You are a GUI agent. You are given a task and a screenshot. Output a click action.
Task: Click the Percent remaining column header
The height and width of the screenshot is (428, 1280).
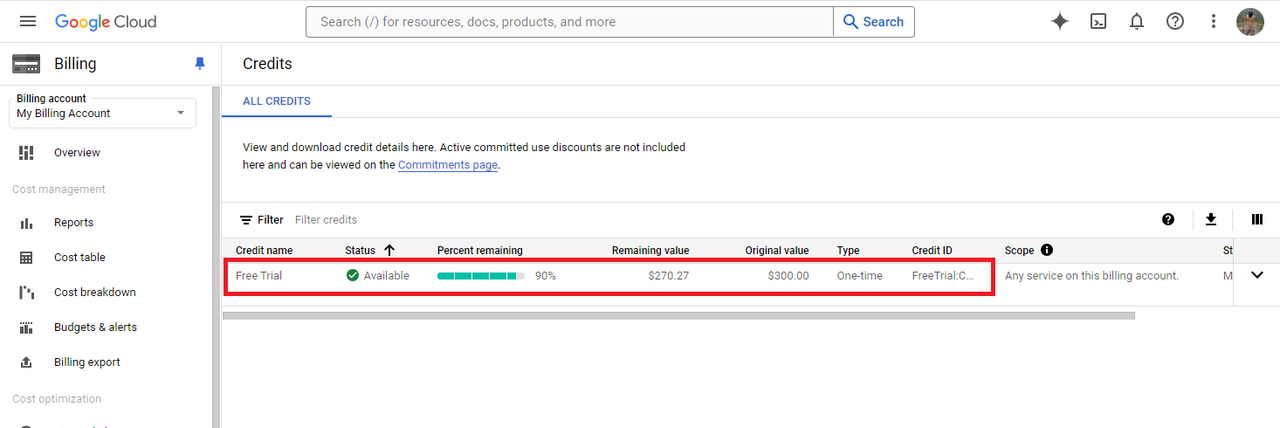[480, 250]
